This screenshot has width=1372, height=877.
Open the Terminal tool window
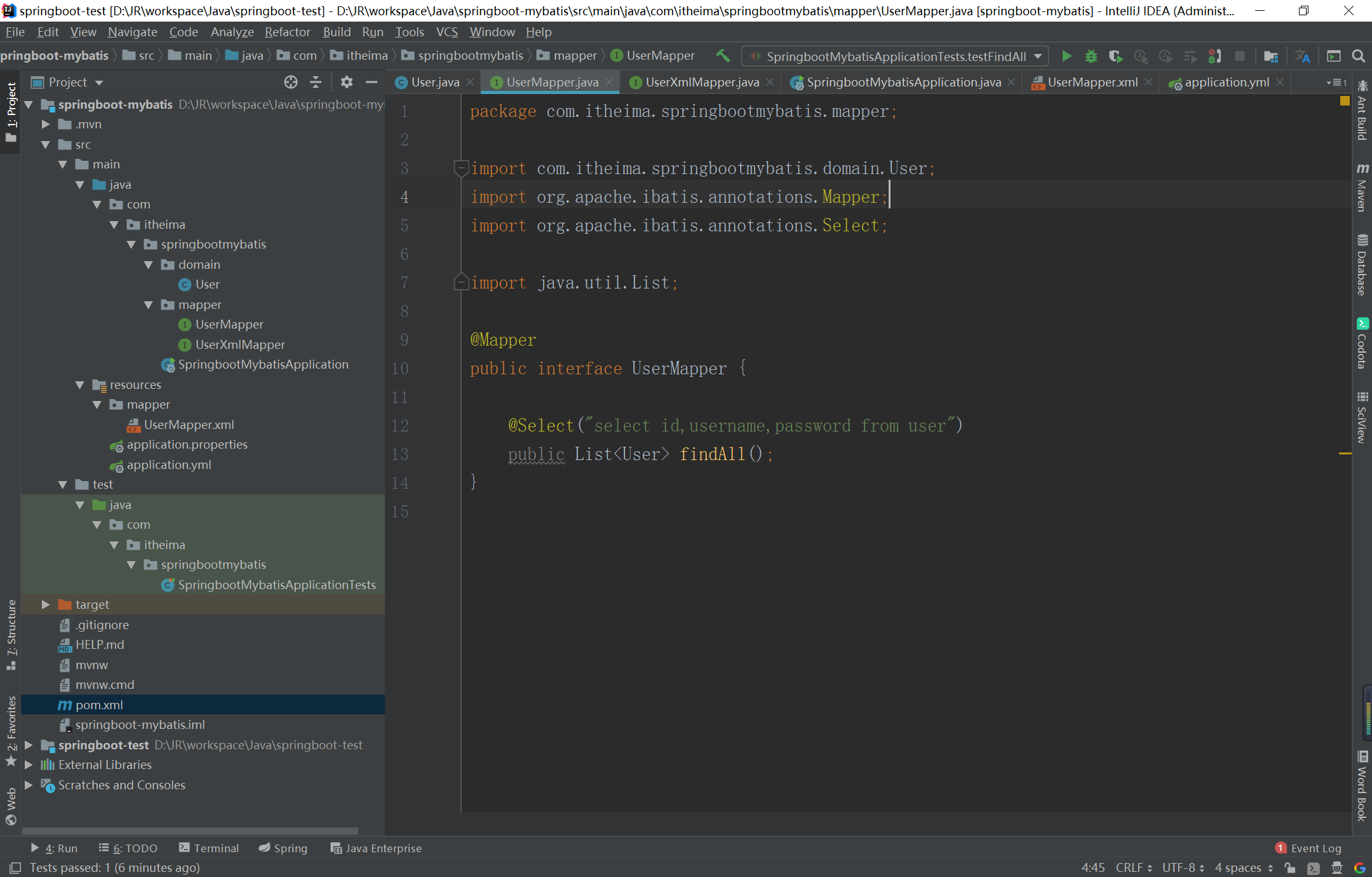point(209,848)
